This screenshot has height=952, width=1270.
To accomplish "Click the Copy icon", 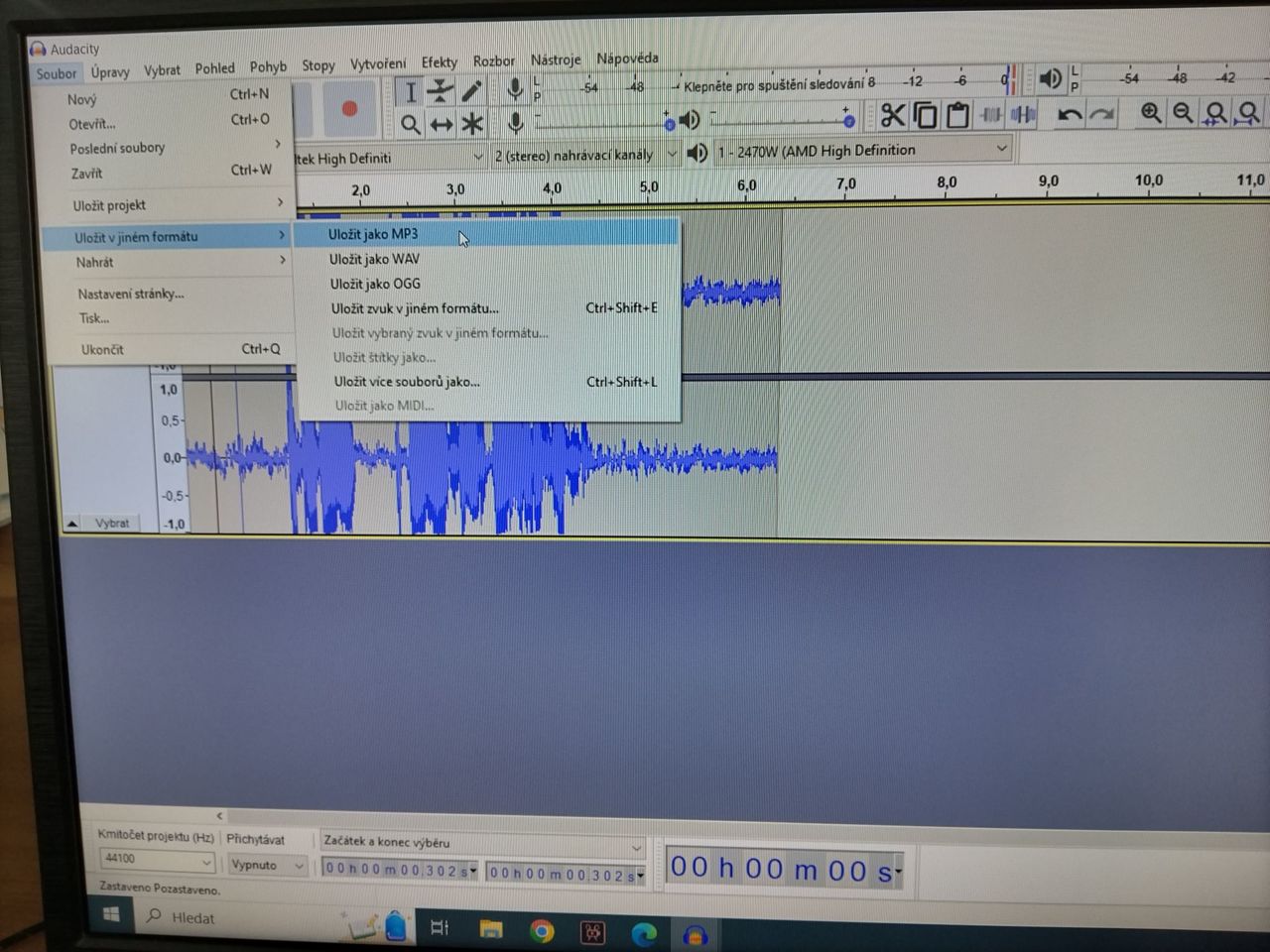I will pos(925,116).
